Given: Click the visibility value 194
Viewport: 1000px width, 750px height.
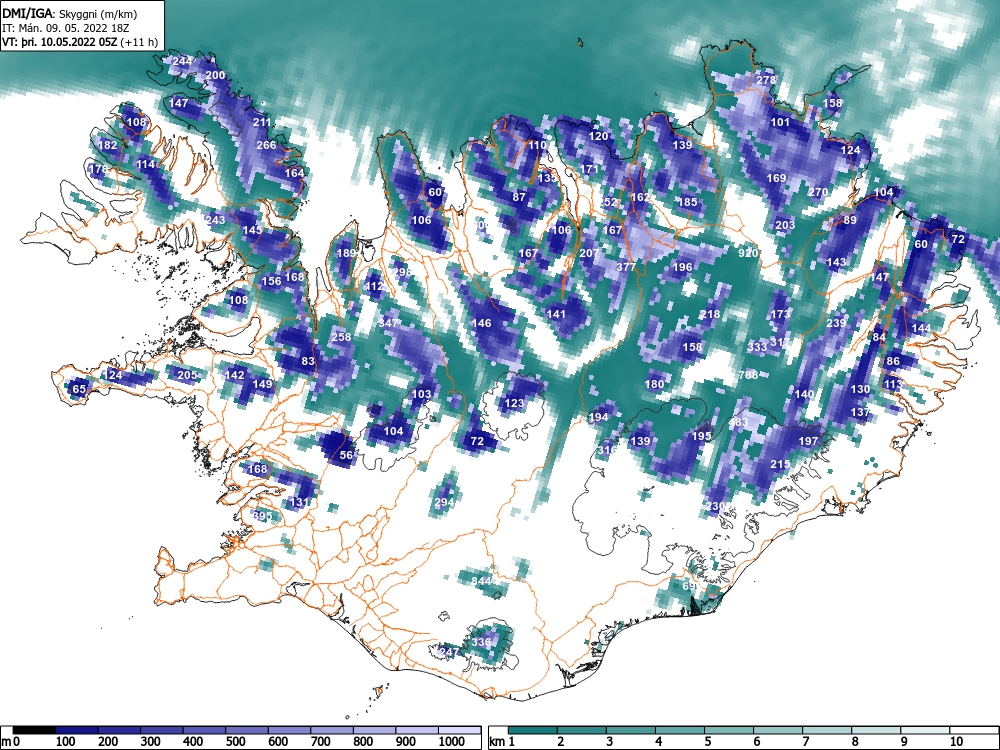Looking at the screenshot, I should (x=598, y=417).
